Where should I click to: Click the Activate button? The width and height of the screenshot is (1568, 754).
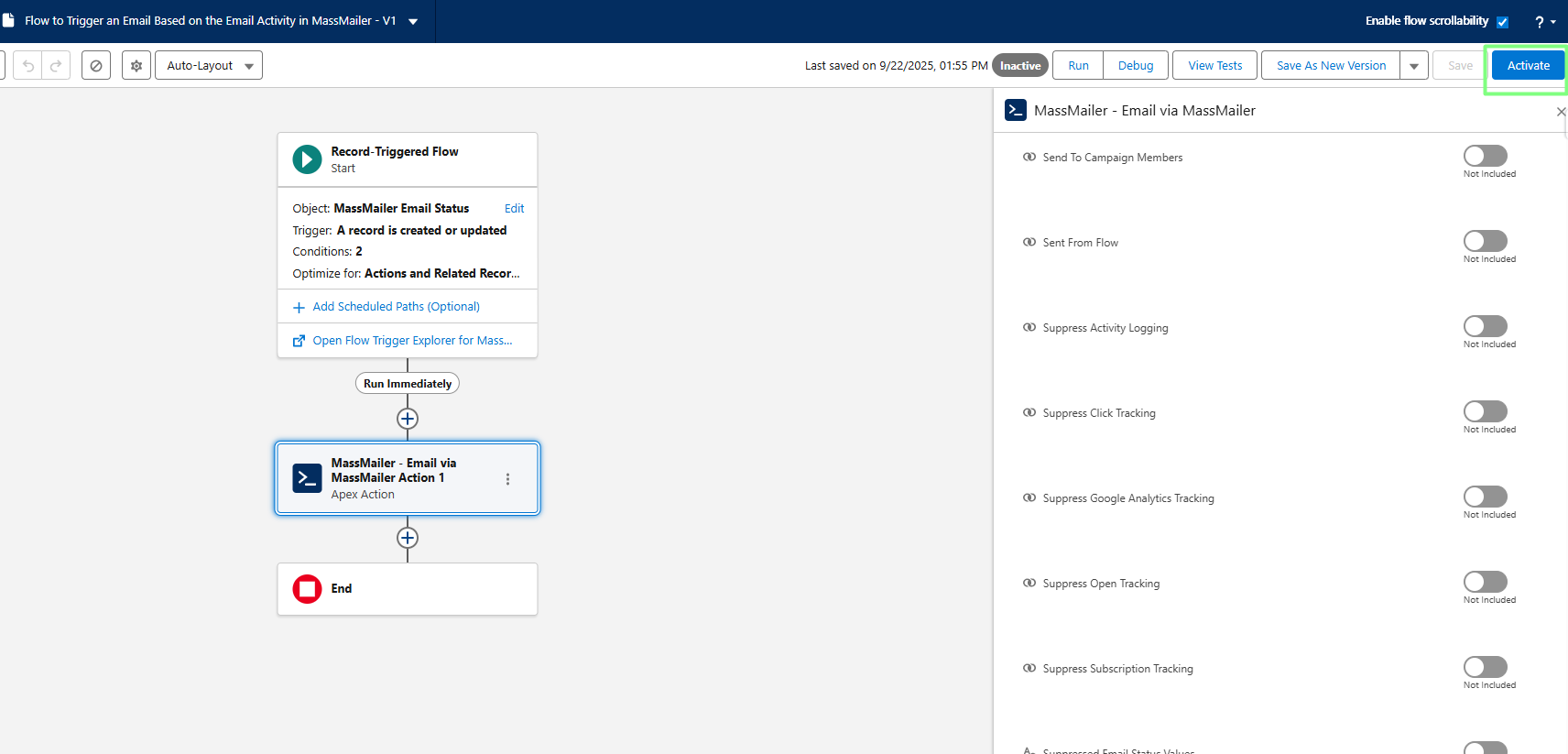(x=1528, y=66)
